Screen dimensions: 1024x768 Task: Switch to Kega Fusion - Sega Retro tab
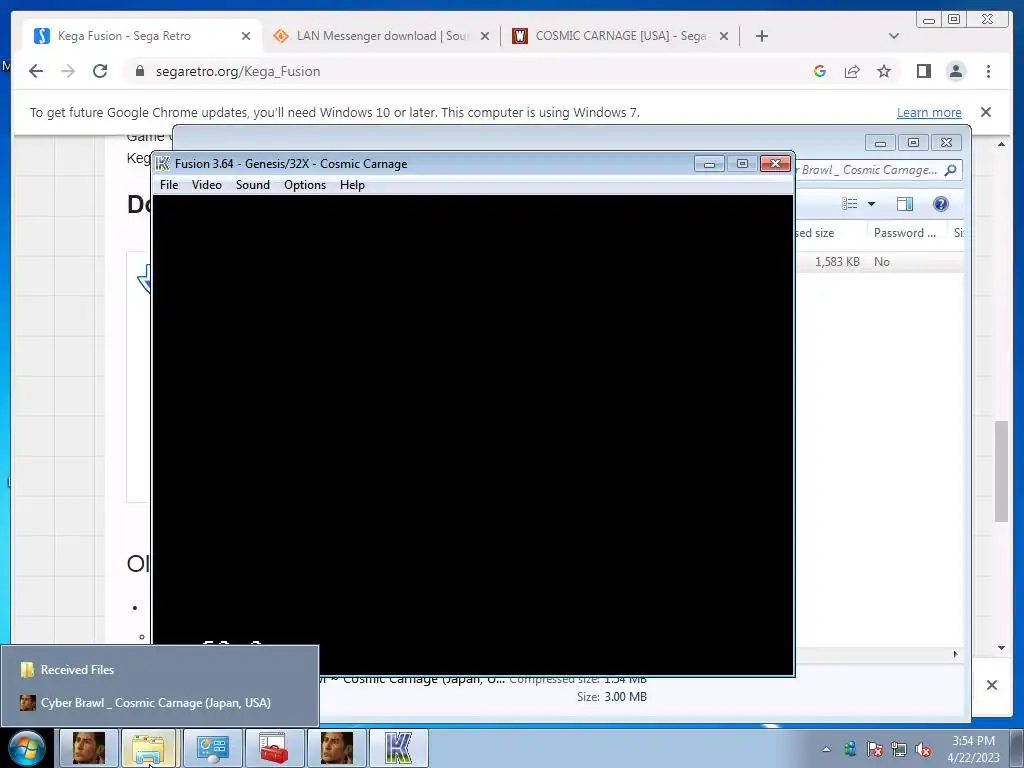point(142,36)
